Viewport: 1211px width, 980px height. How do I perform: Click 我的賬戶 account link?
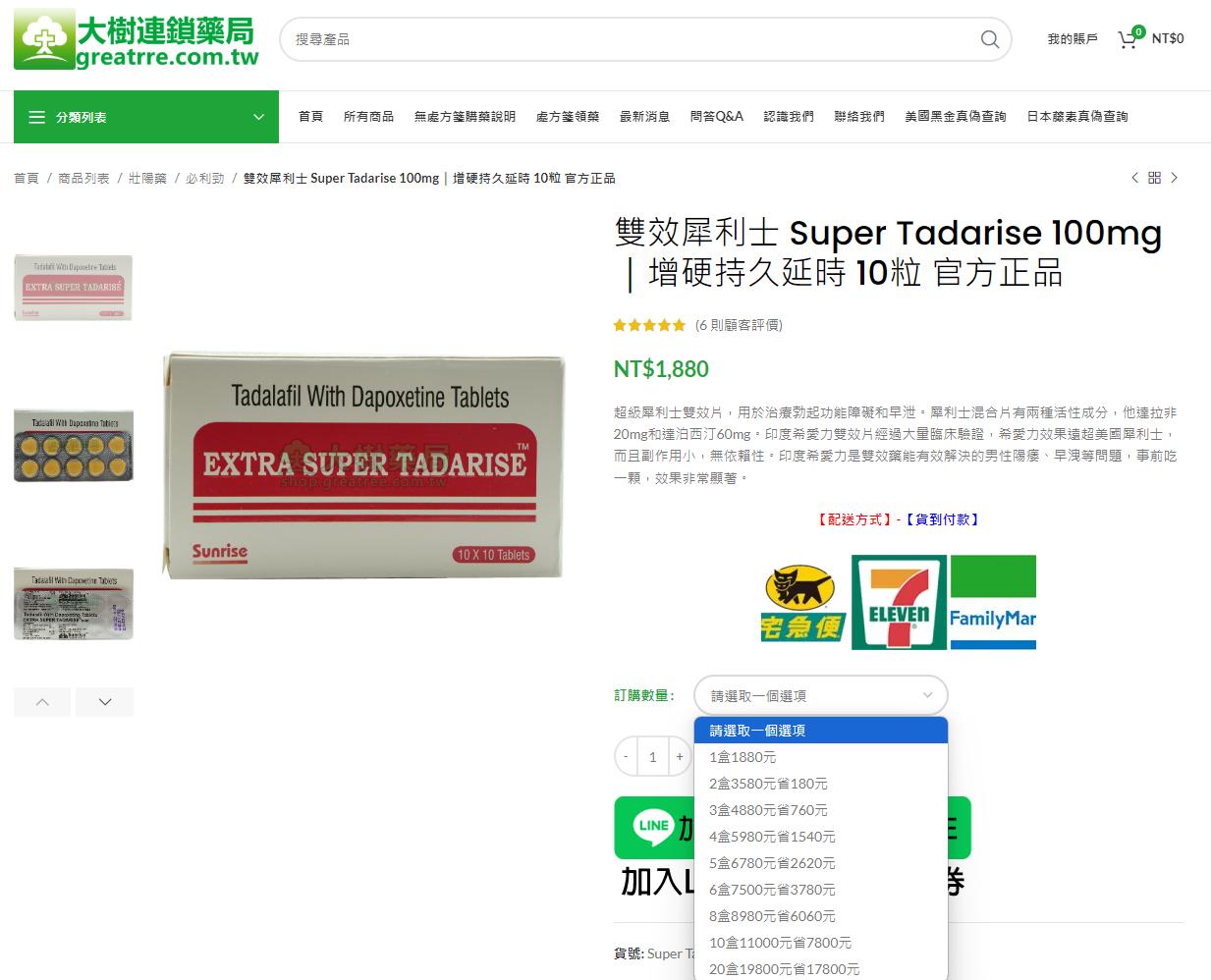click(1073, 39)
